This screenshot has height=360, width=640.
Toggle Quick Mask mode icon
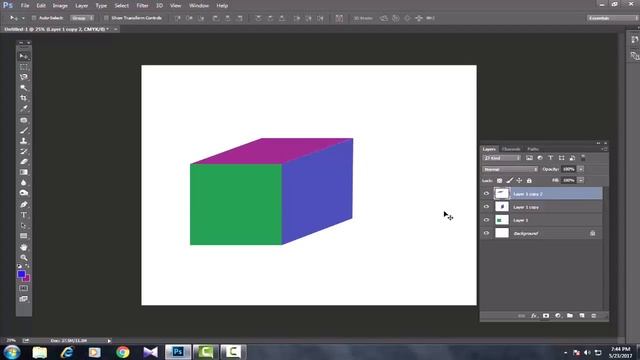tap(24, 288)
